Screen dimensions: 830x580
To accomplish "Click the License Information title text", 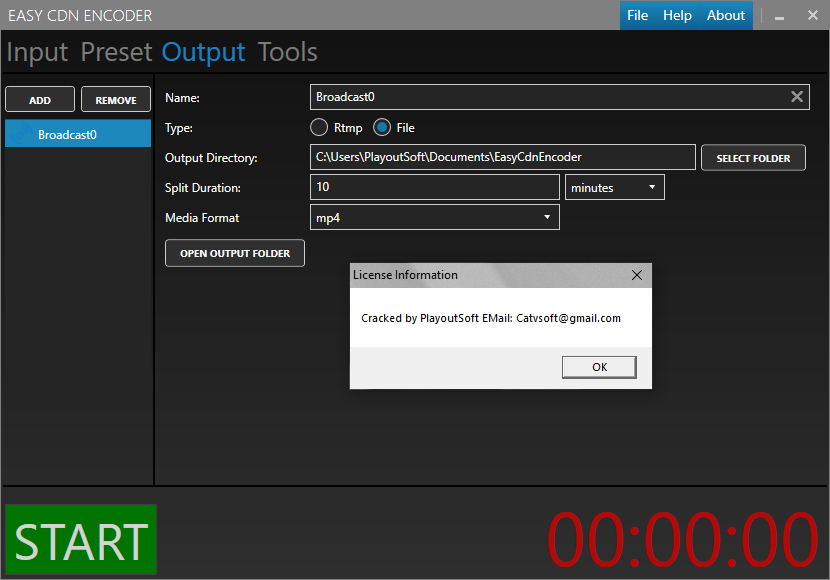I will pos(405,275).
